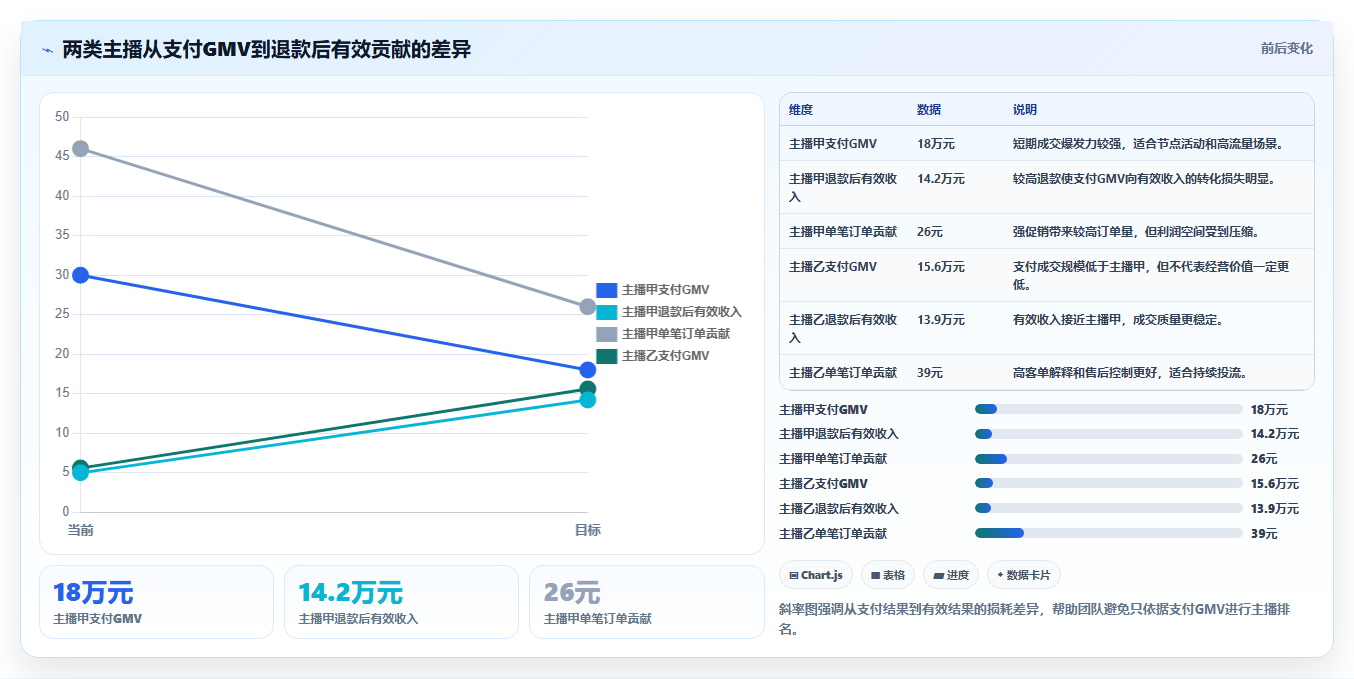The image size is (1354, 679).
Task: Click the blue target point at 18
Action: [588, 370]
